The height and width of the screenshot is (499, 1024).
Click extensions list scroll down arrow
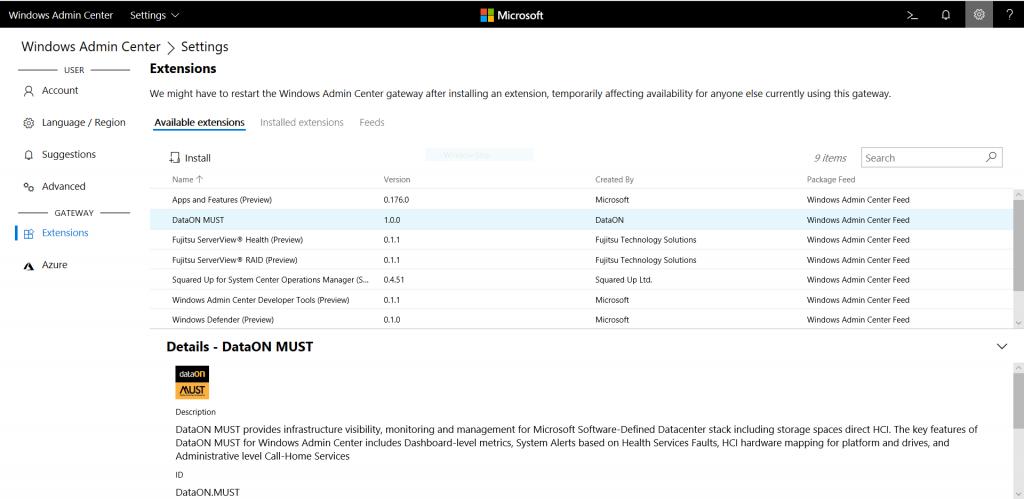[x=1018, y=323]
